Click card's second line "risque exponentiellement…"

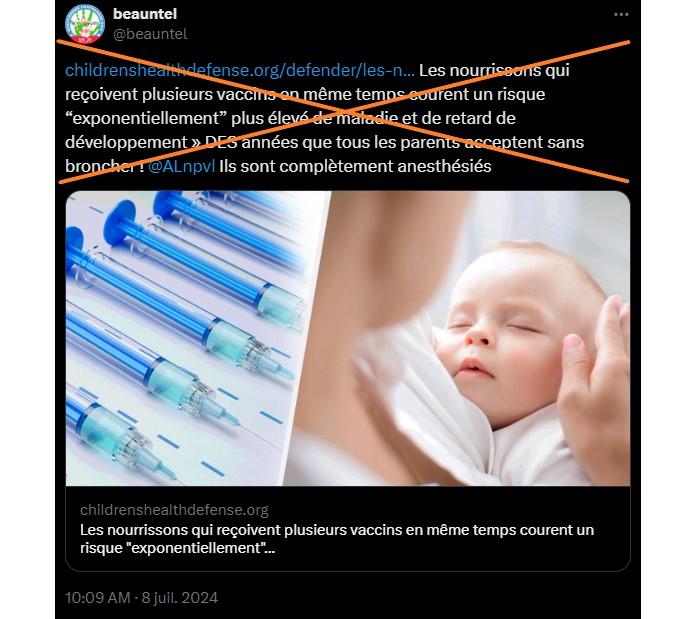coord(178,548)
